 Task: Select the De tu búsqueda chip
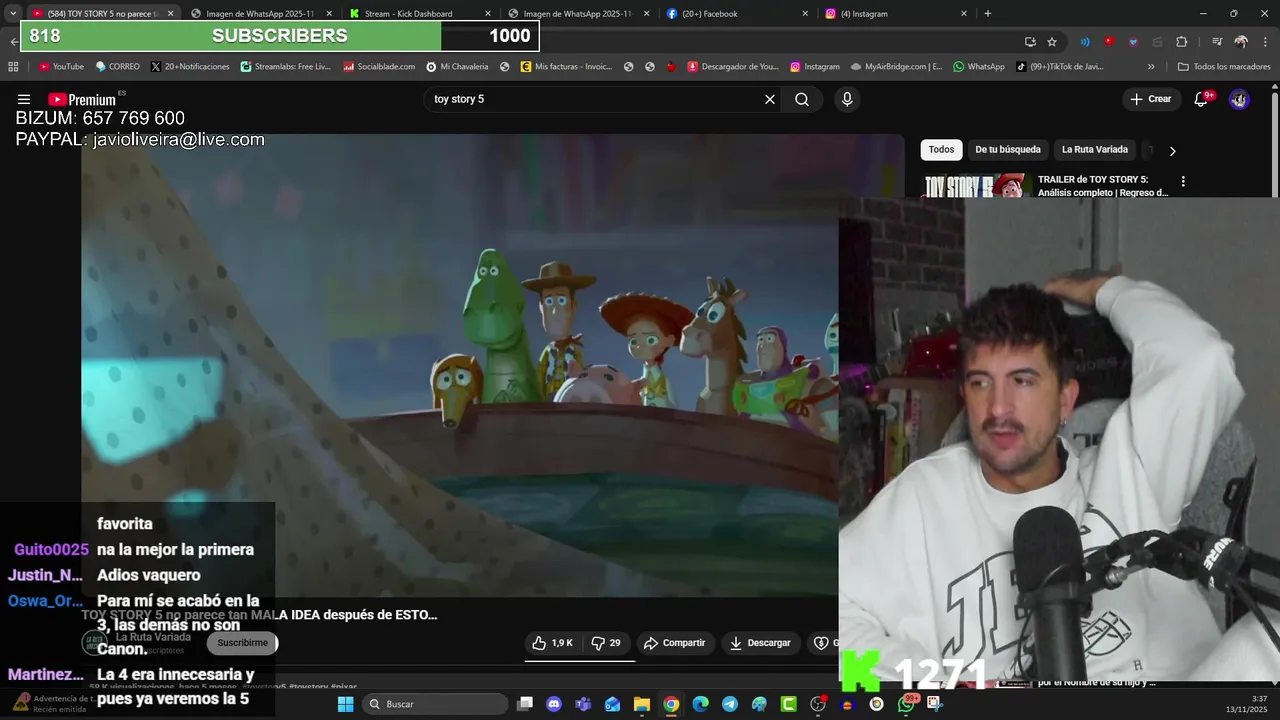[x=1008, y=150]
